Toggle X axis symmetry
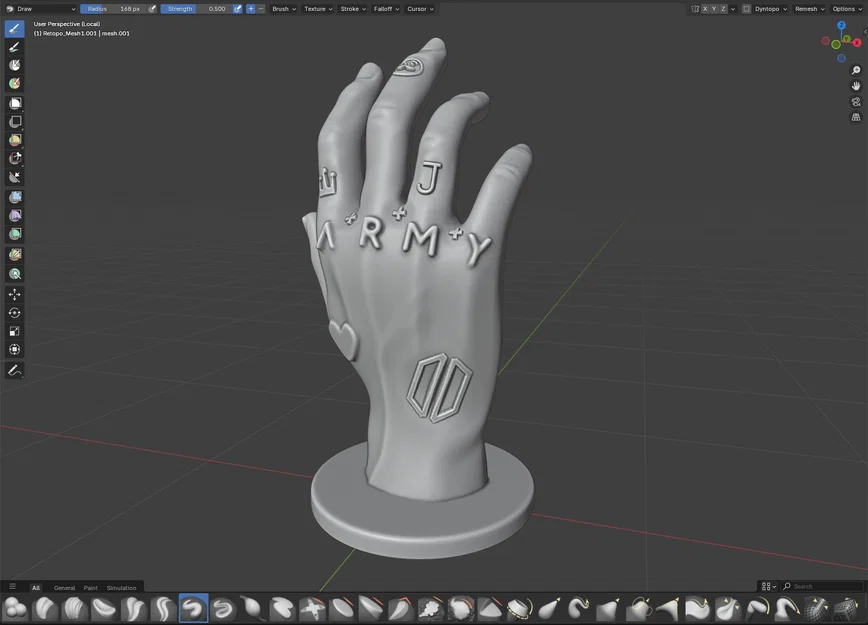868x625 pixels. [x=705, y=9]
